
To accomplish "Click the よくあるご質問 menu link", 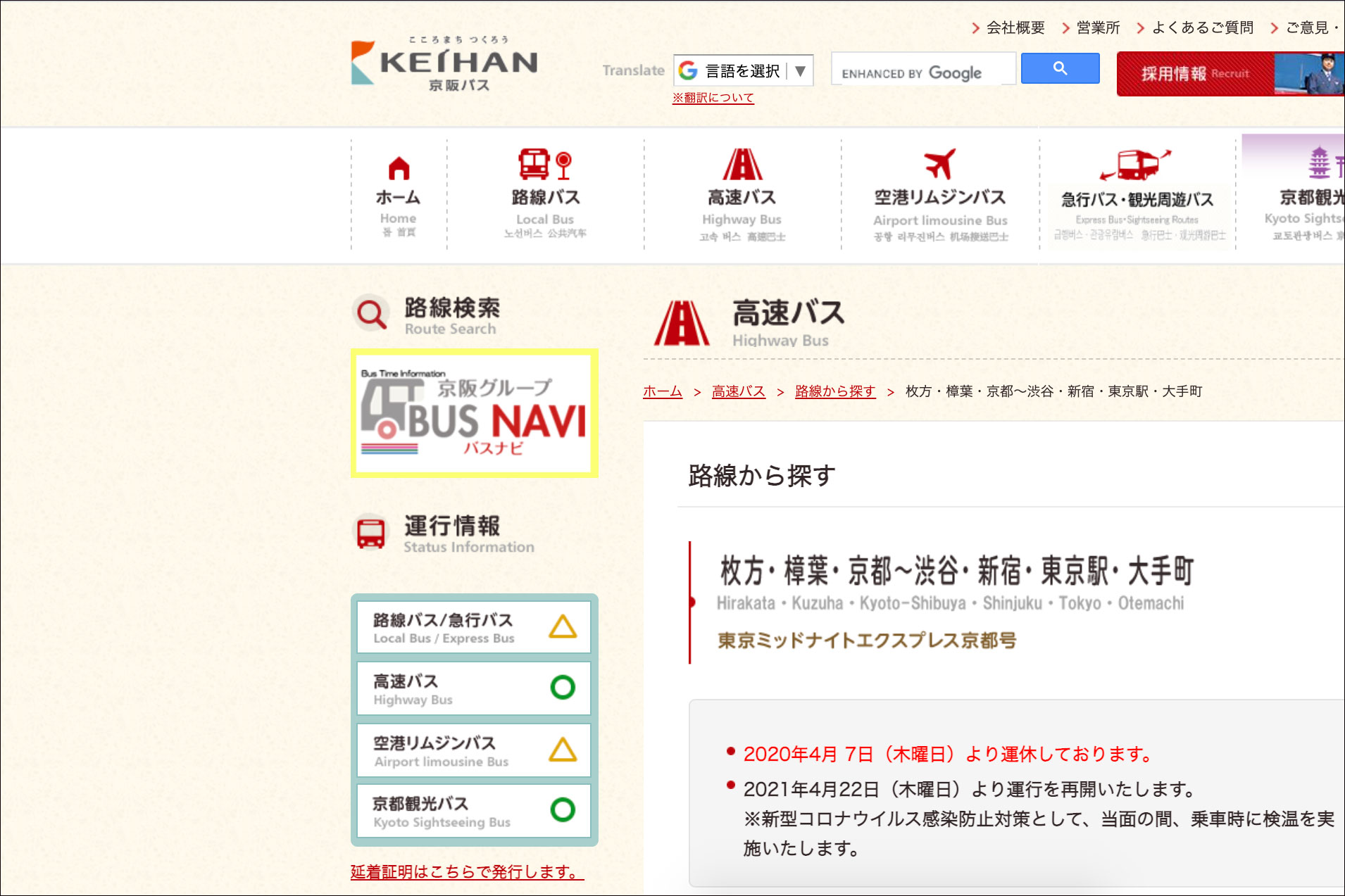I will pyautogui.click(x=1202, y=27).
